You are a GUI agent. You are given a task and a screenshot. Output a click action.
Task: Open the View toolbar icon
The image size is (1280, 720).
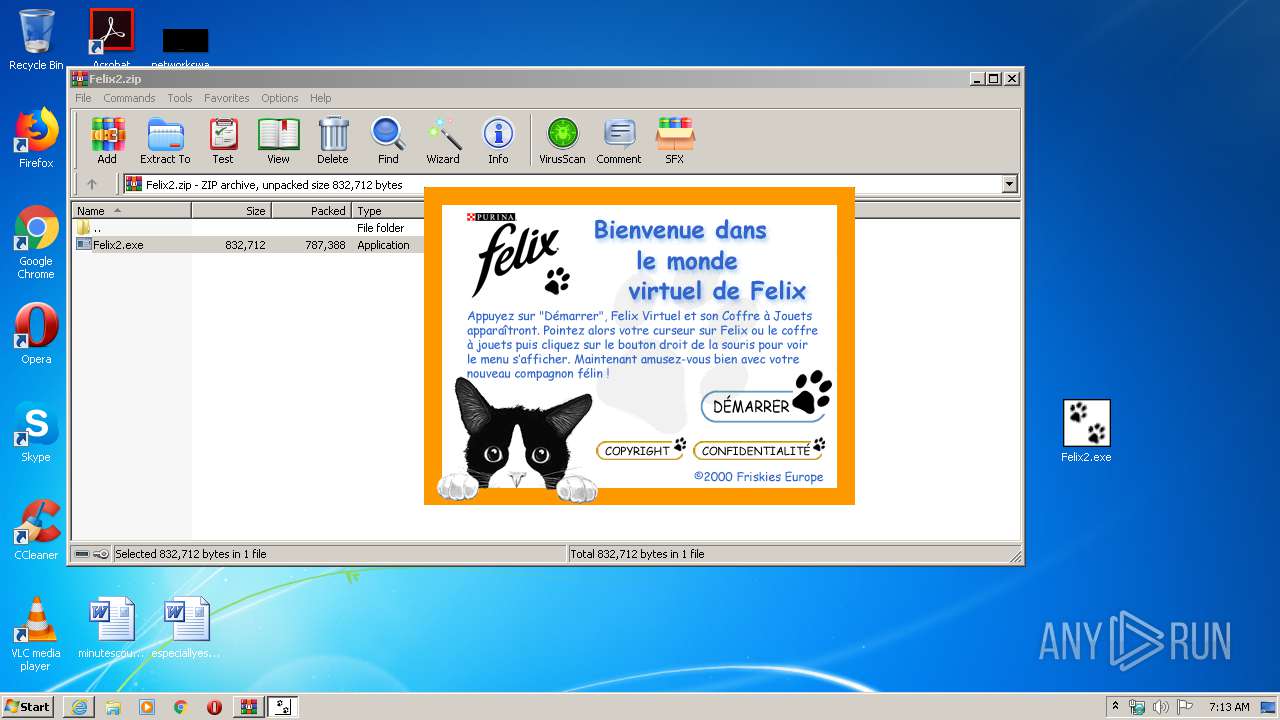tap(278, 140)
